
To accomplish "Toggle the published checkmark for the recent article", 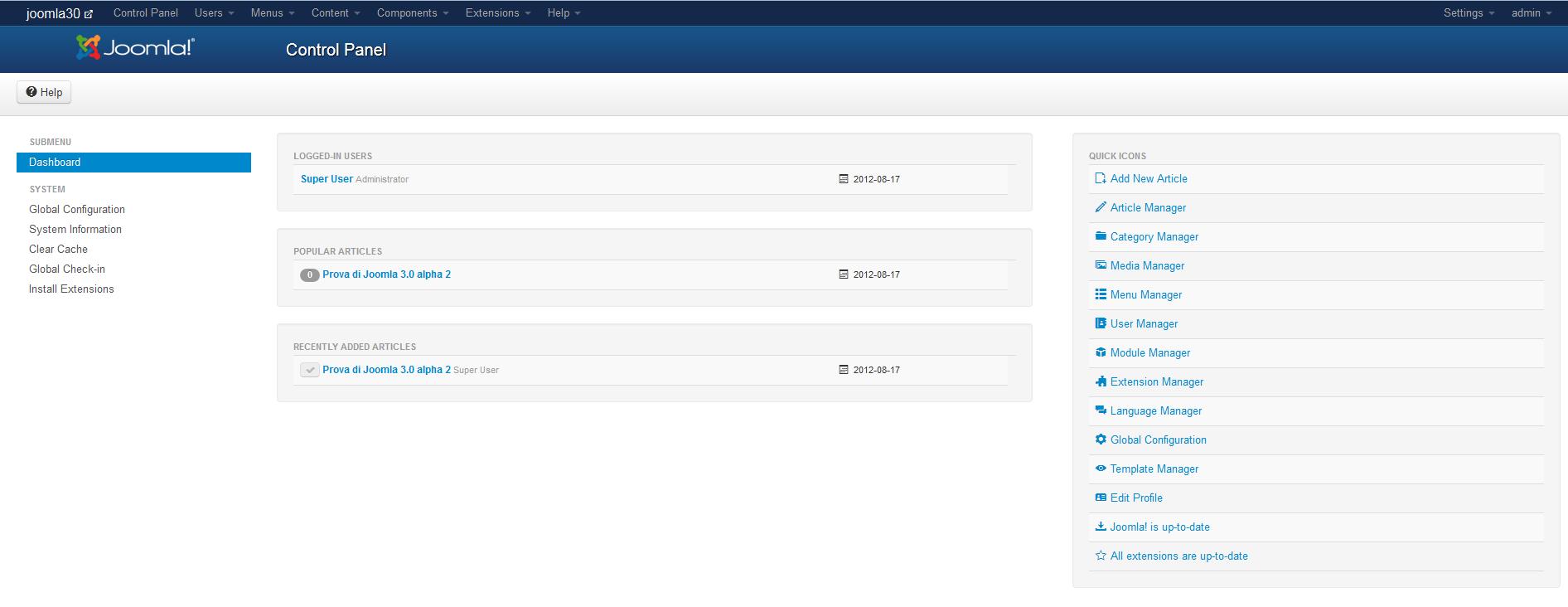I will coord(310,370).
